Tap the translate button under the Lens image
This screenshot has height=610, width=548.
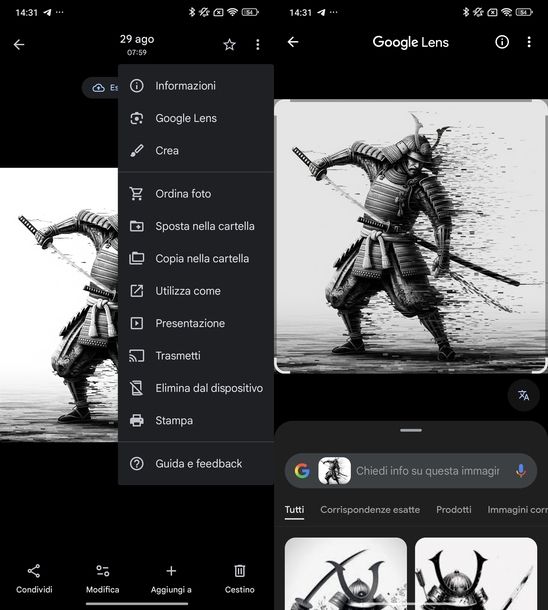pyautogui.click(x=523, y=395)
